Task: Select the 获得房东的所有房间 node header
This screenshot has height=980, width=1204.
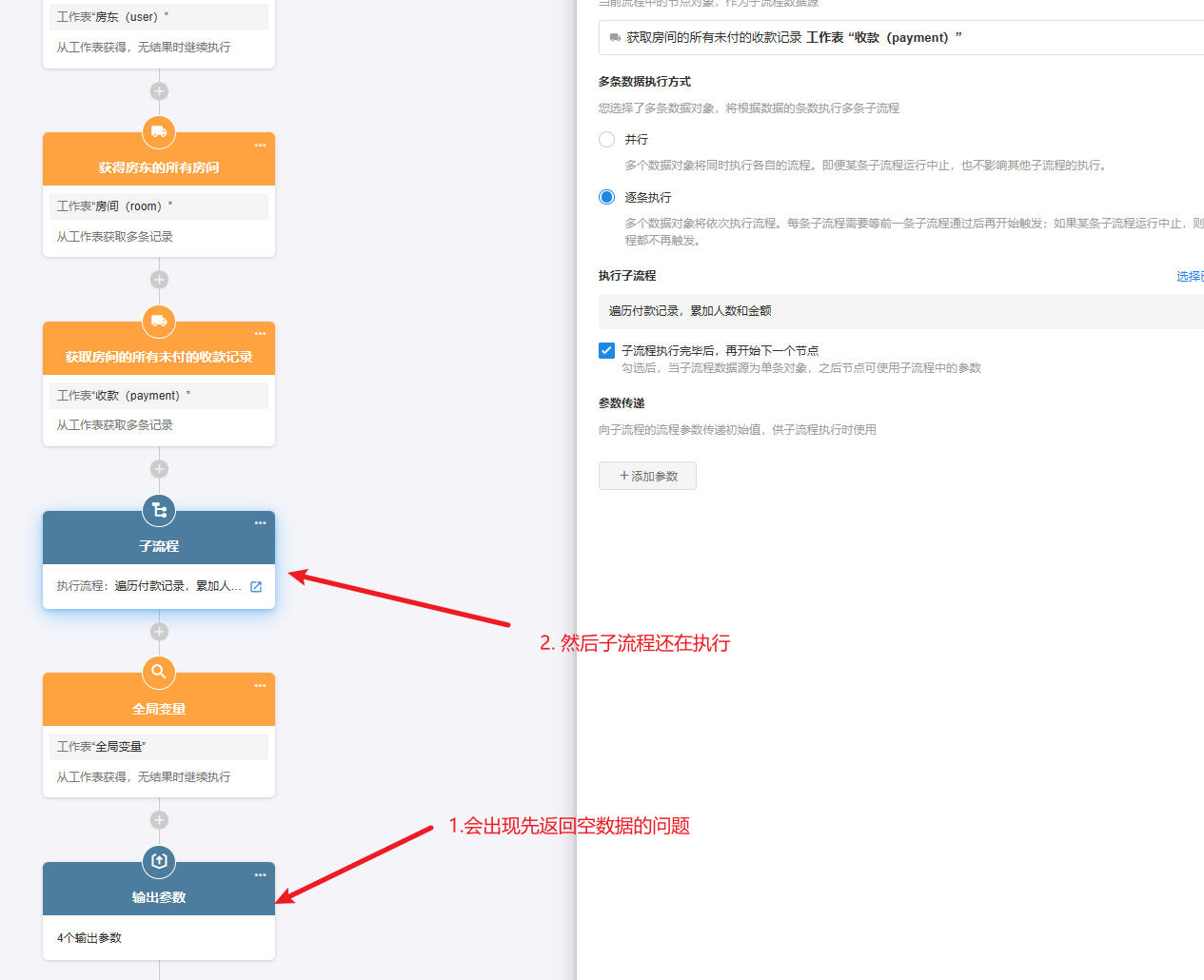Action: point(159,159)
